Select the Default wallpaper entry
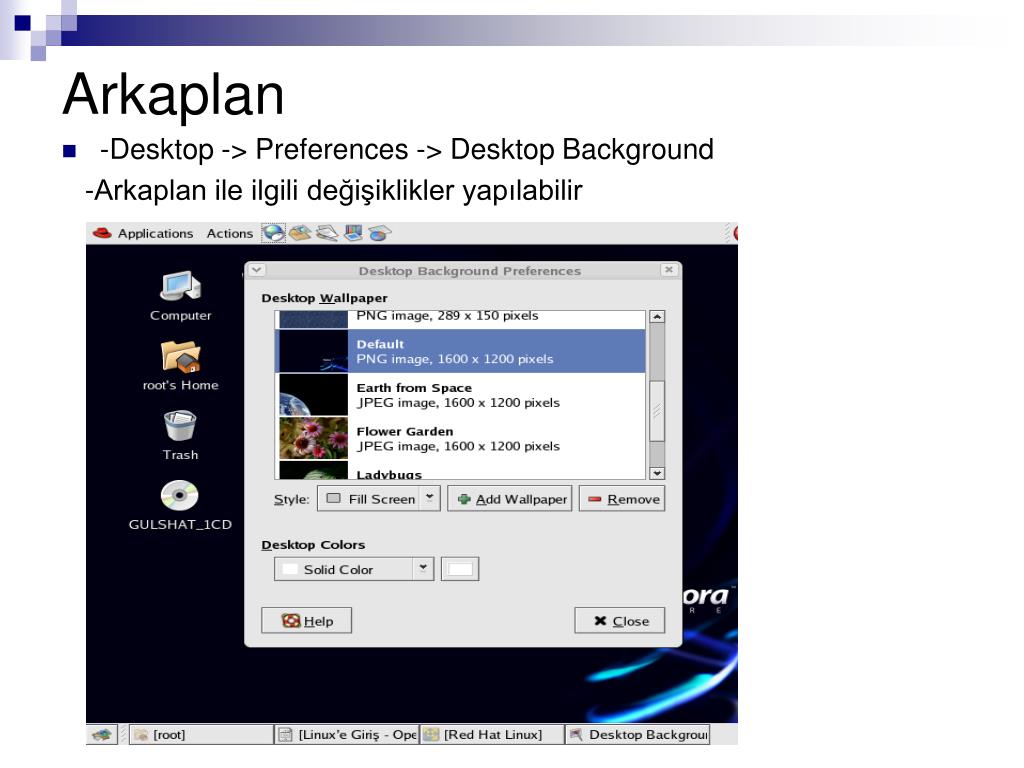The width and height of the screenshot is (1024, 768). (x=460, y=351)
